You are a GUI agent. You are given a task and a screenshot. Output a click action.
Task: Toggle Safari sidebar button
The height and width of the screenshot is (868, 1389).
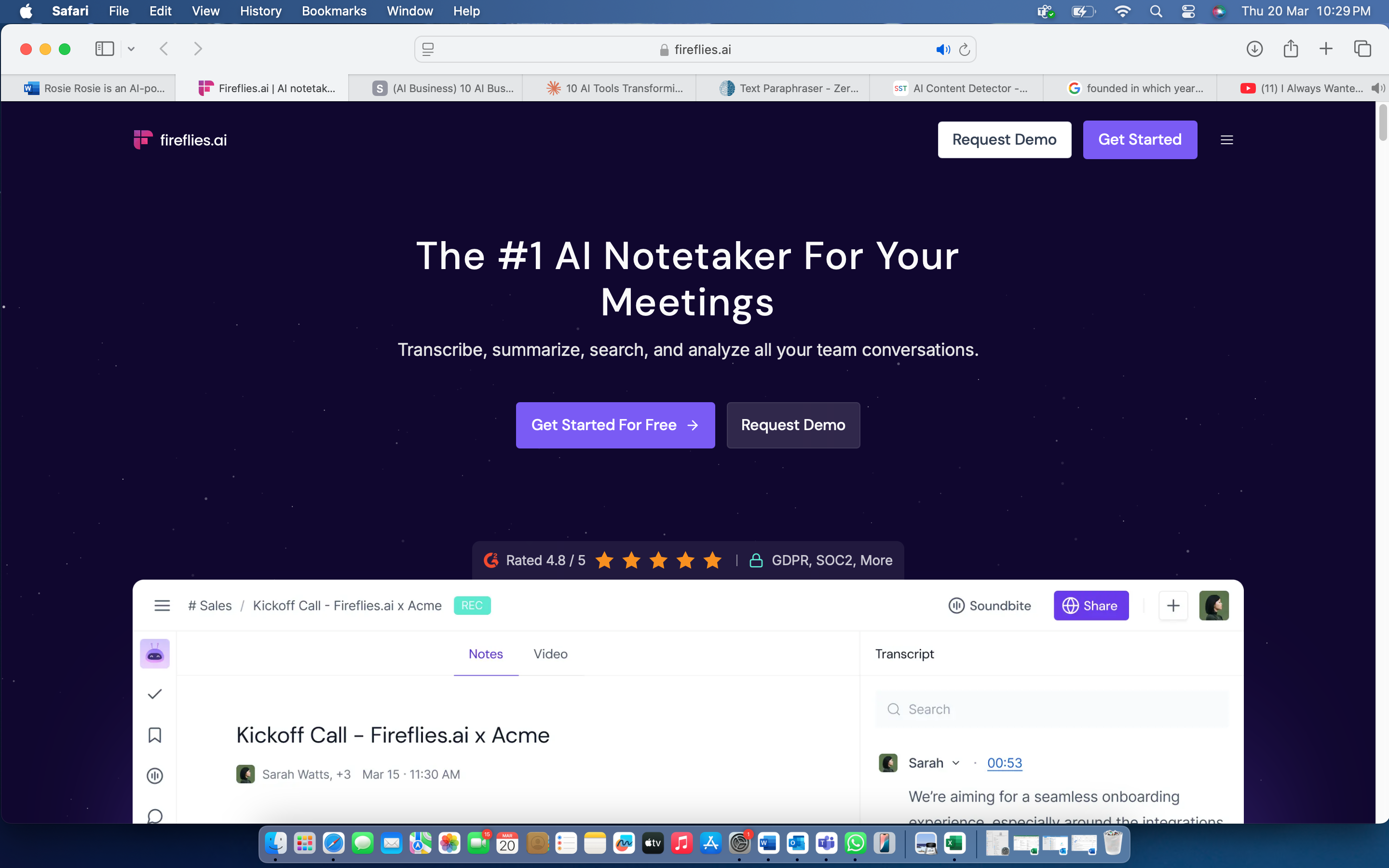(x=105, y=49)
